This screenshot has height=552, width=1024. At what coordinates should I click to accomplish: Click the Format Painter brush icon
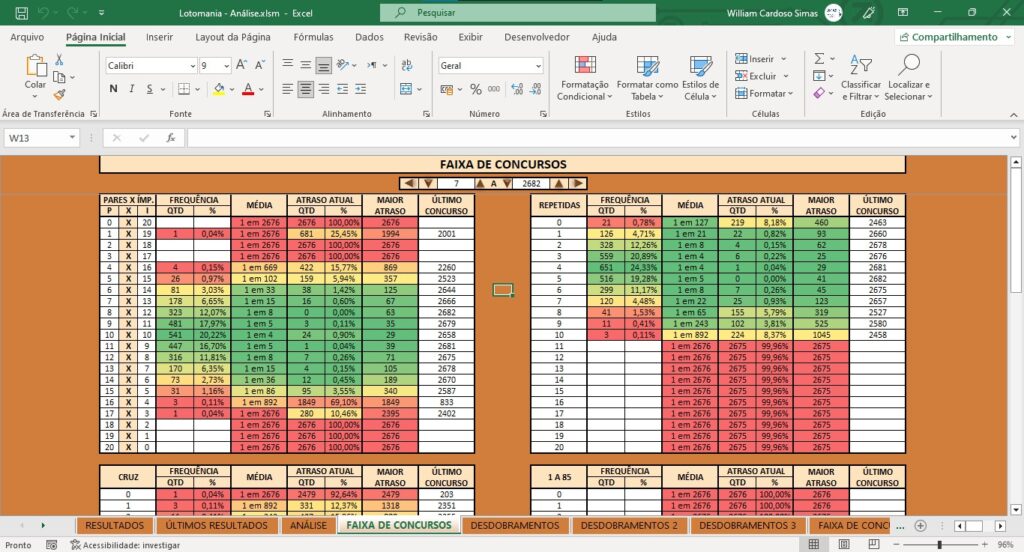59,95
